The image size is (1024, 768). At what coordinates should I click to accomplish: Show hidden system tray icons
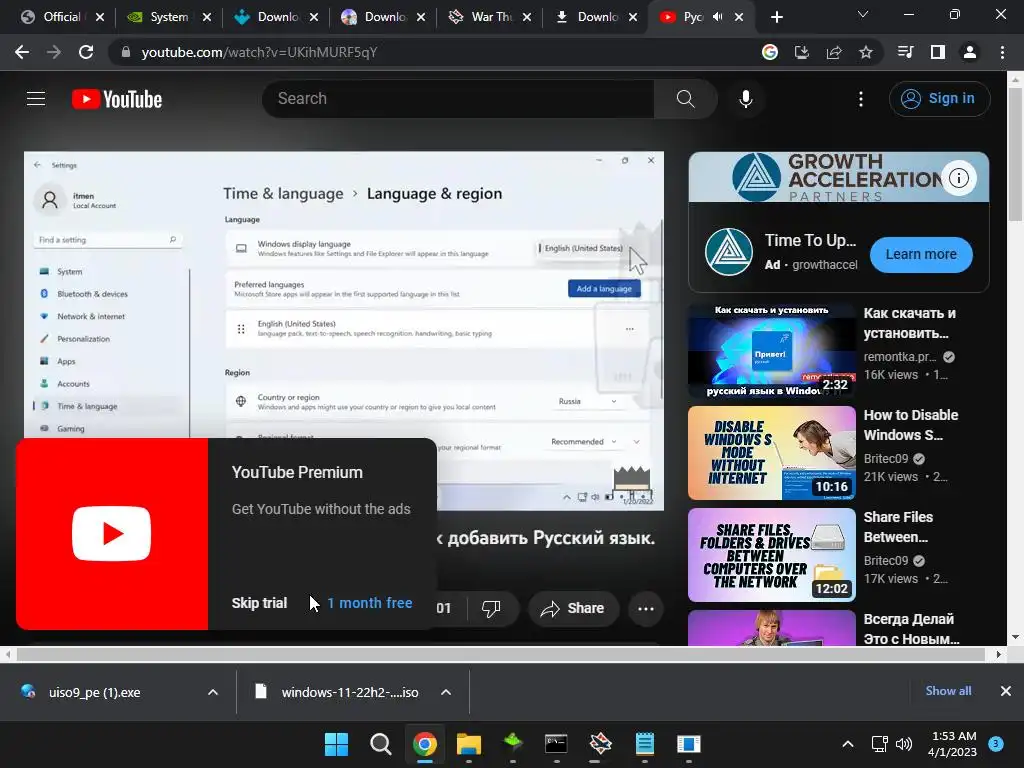pyautogui.click(x=848, y=744)
